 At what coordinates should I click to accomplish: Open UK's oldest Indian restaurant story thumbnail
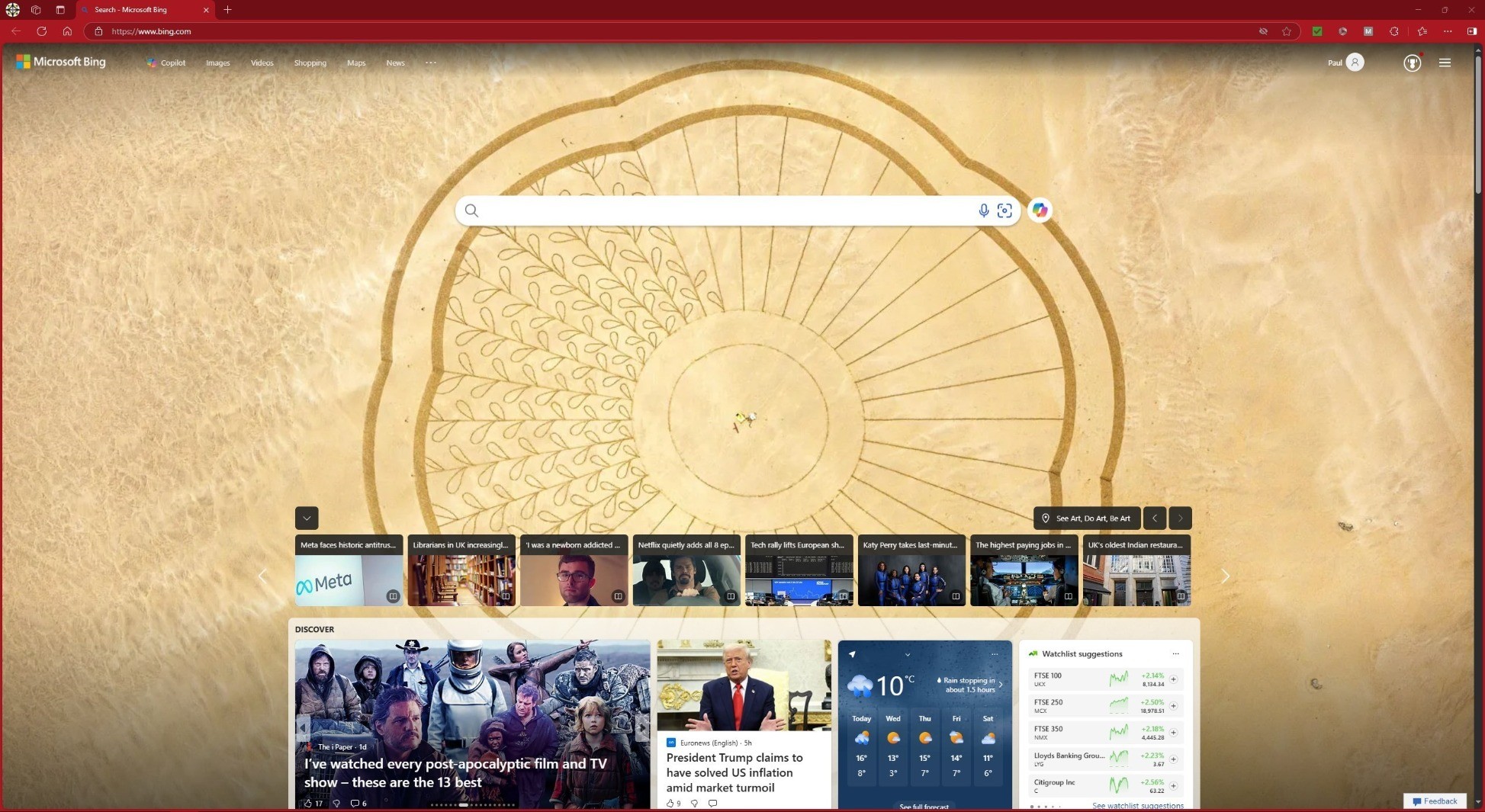coord(1136,570)
